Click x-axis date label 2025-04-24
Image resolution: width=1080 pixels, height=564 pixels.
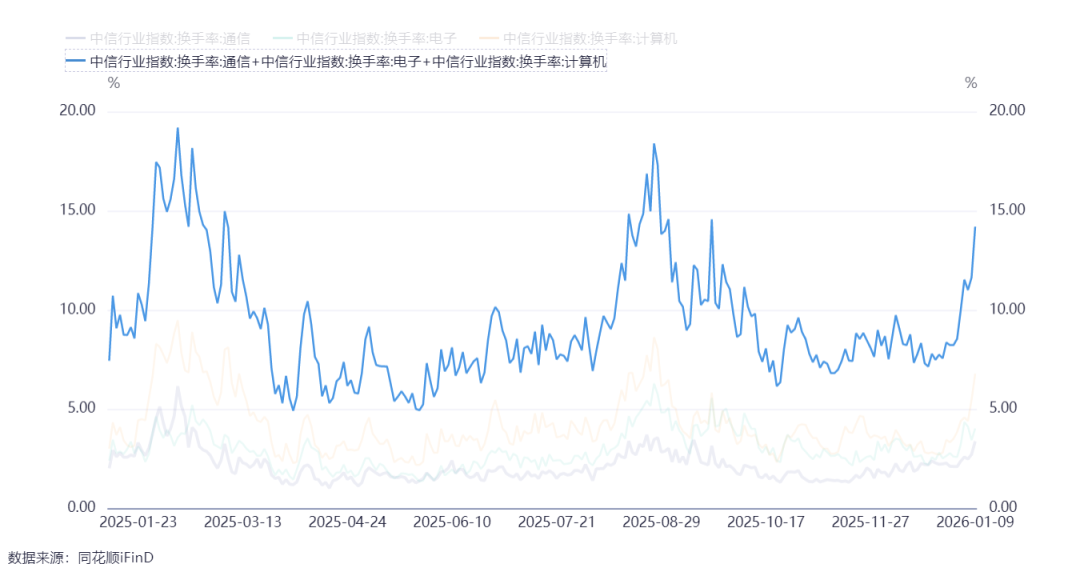pyautogui.click(x=347, y=522)
